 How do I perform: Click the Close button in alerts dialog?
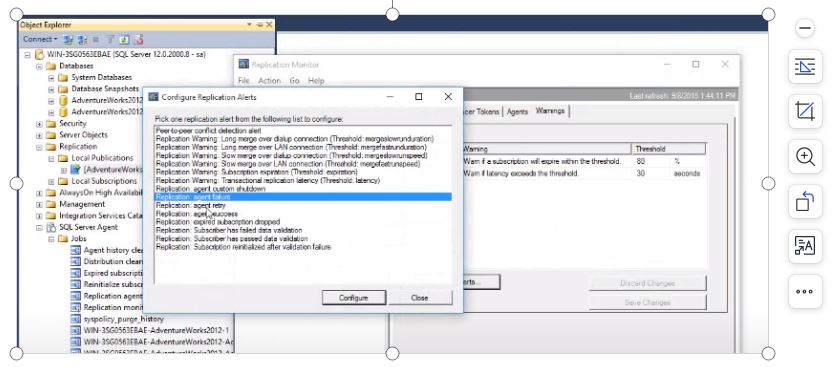(420, 298)
